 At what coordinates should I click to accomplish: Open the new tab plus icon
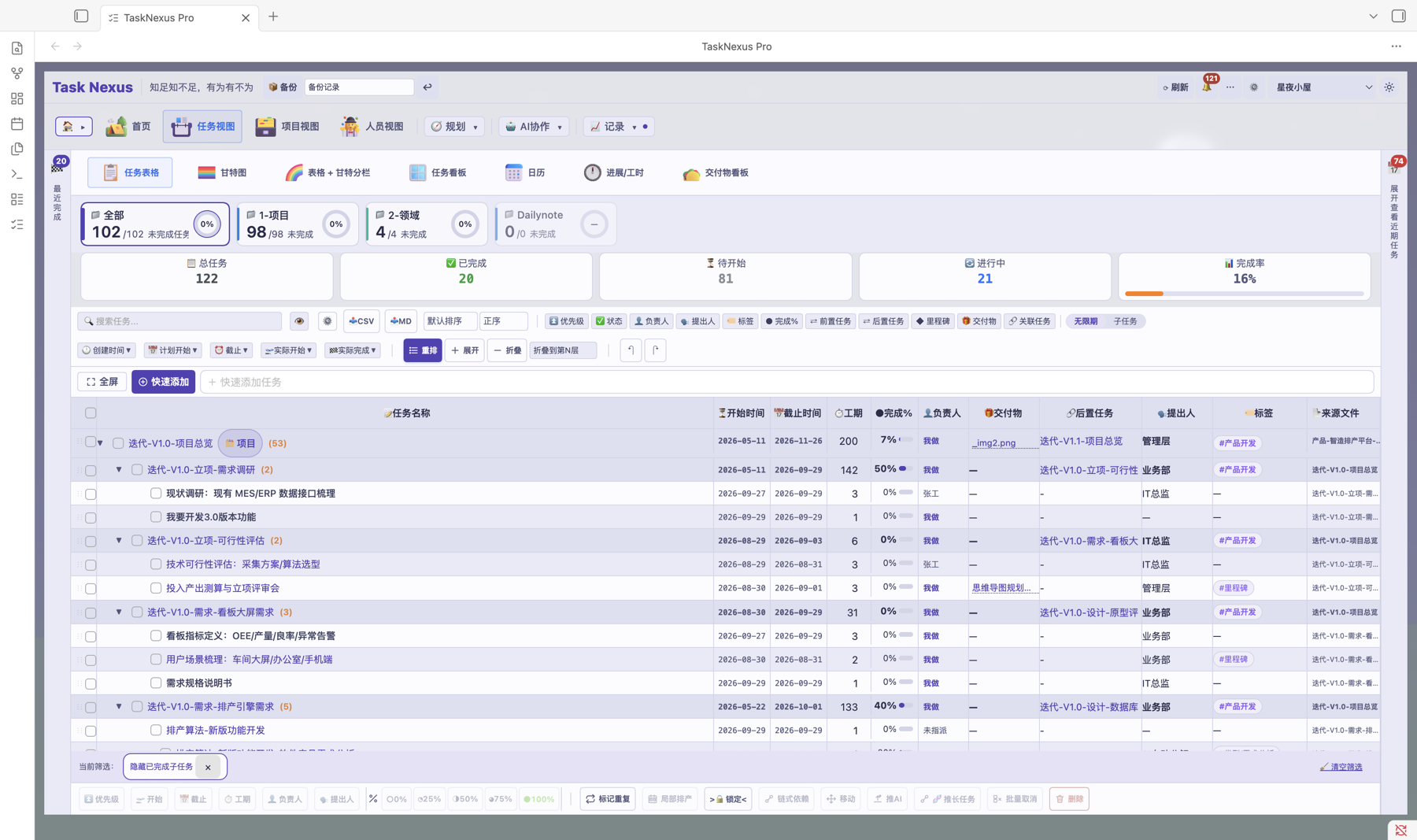pyautogui.click(x=273, y=17)
